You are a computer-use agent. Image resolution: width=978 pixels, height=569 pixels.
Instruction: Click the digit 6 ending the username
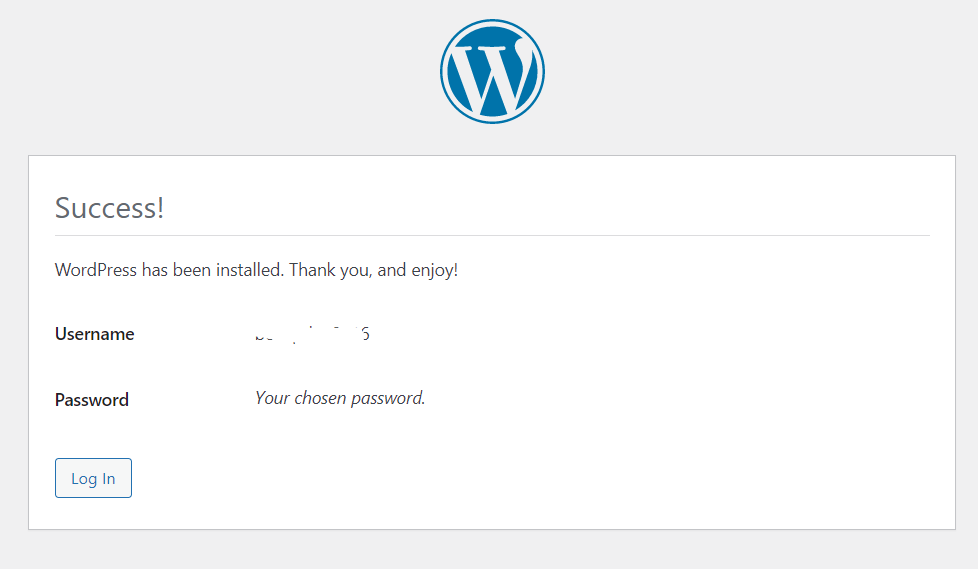click(x=366, y=334)
